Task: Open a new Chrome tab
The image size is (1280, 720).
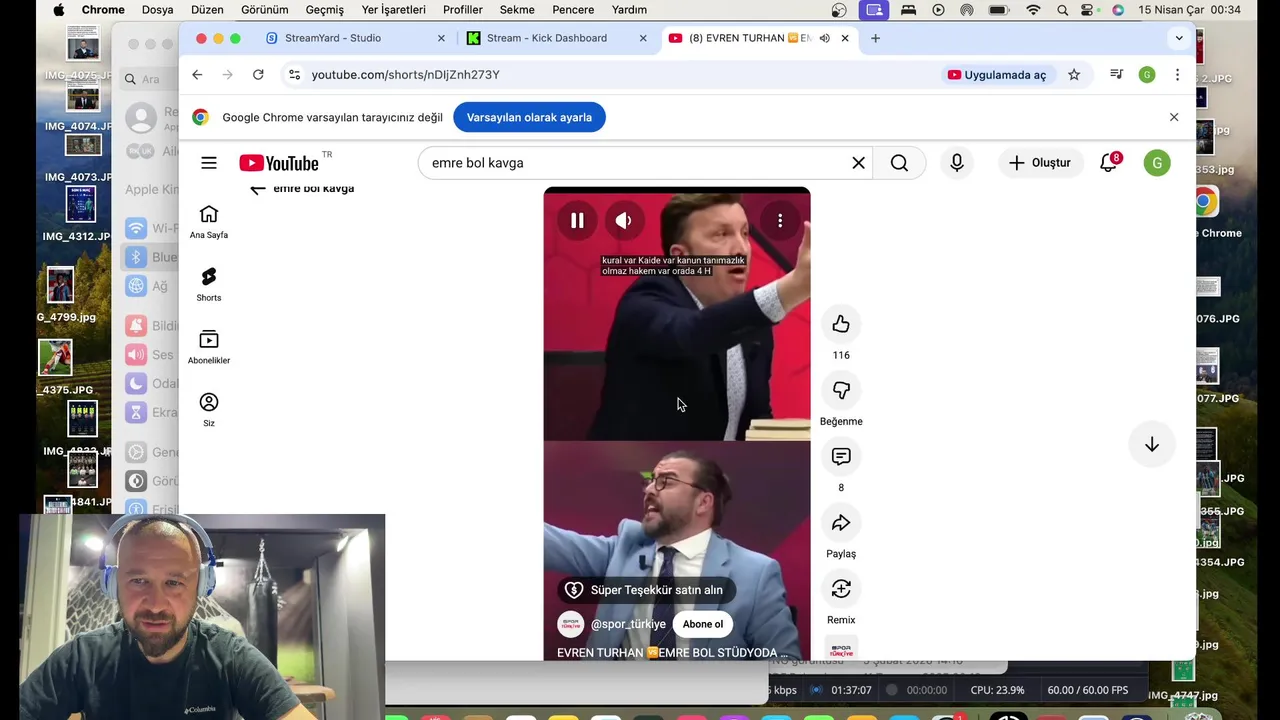Action: pyautogui.click(x=875, y=38)
